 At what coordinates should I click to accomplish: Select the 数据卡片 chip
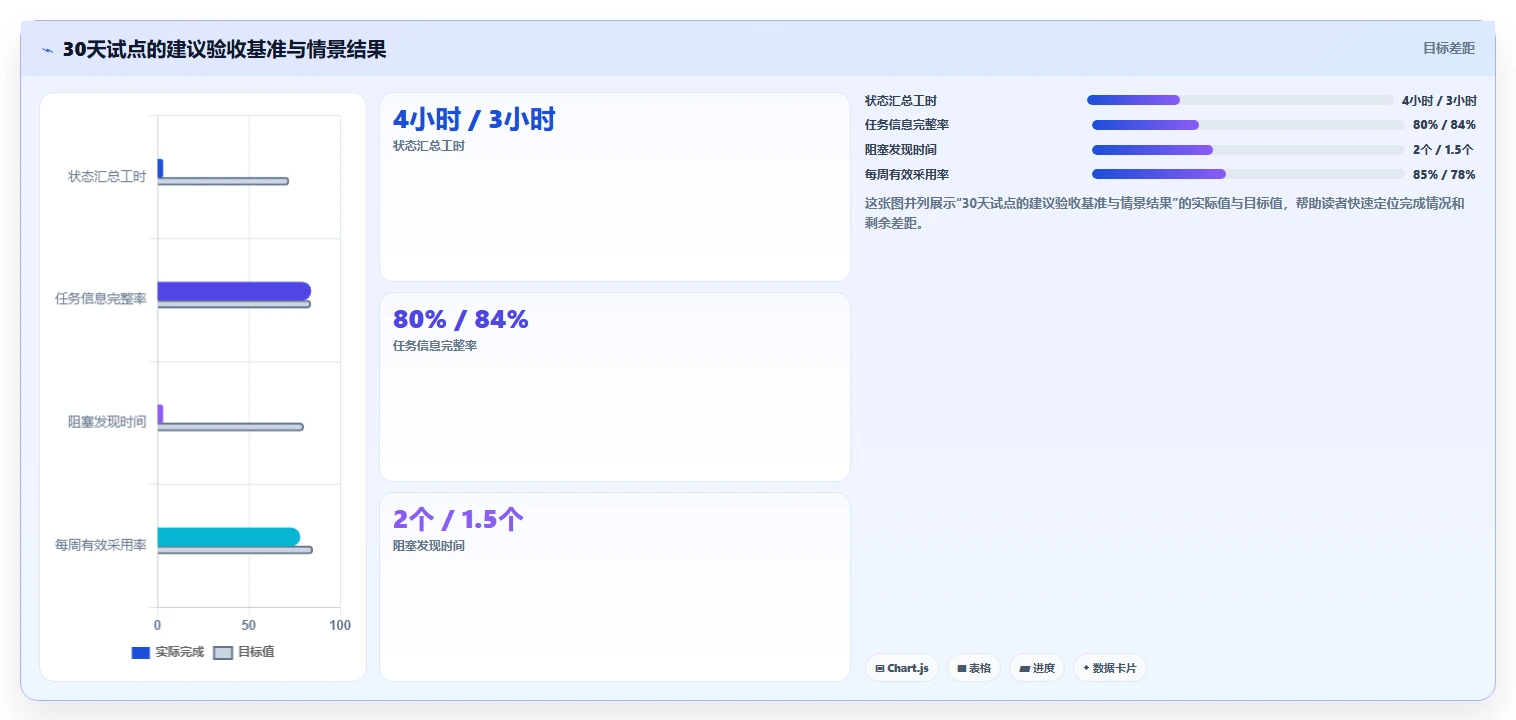tap(1109, 668)
